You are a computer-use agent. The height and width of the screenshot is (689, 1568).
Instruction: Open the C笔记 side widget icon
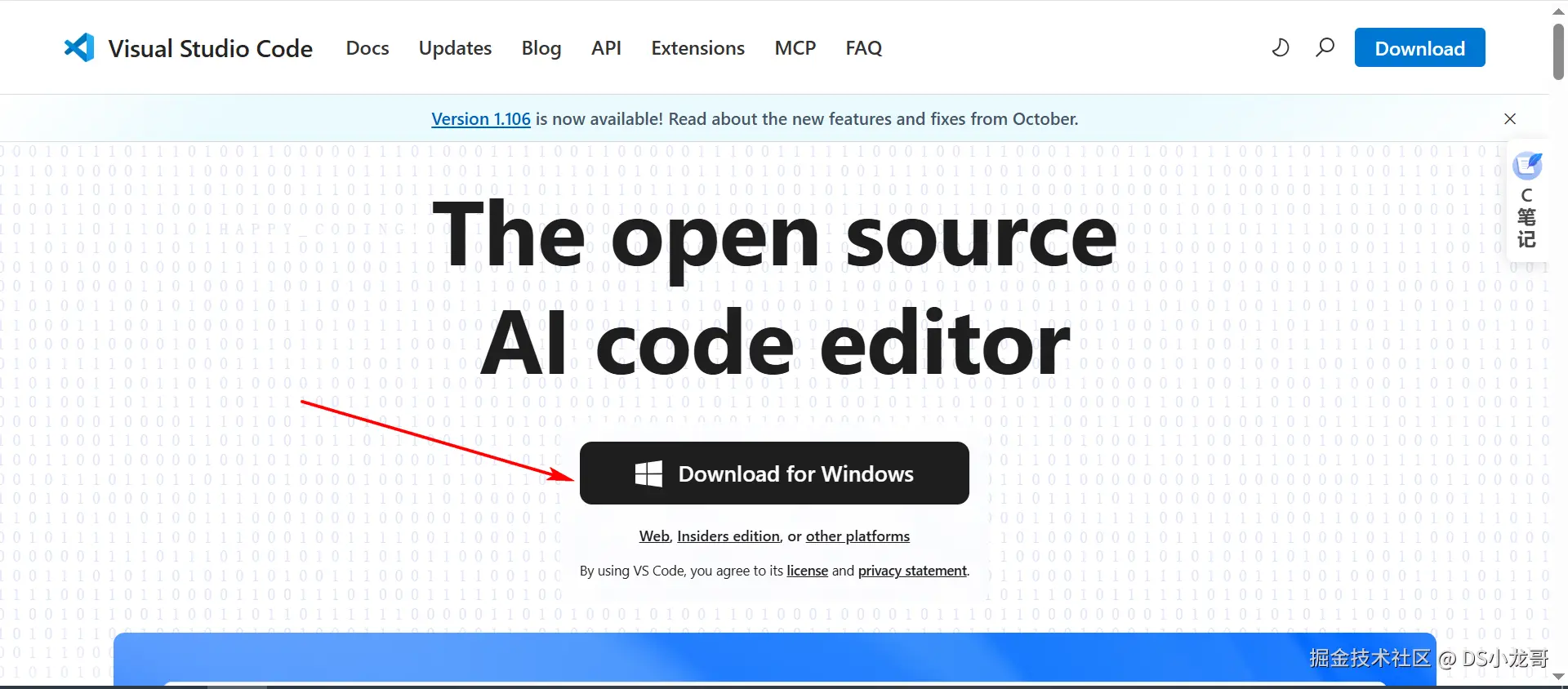click(x=1527, y=166)
